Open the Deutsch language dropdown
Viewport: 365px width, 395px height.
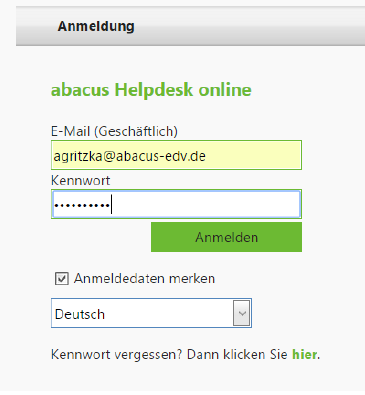click(151, 313)
